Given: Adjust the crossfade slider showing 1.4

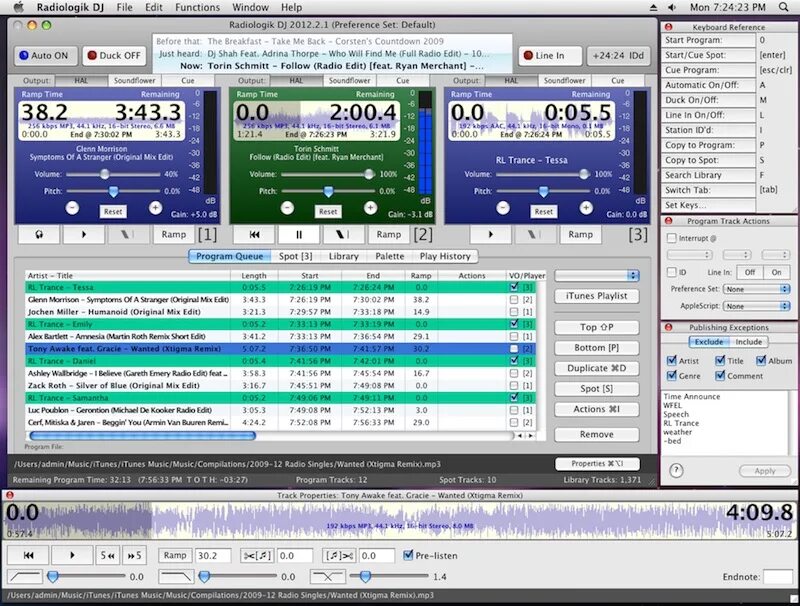Looking at the screenshot, I should click(390, 576).
